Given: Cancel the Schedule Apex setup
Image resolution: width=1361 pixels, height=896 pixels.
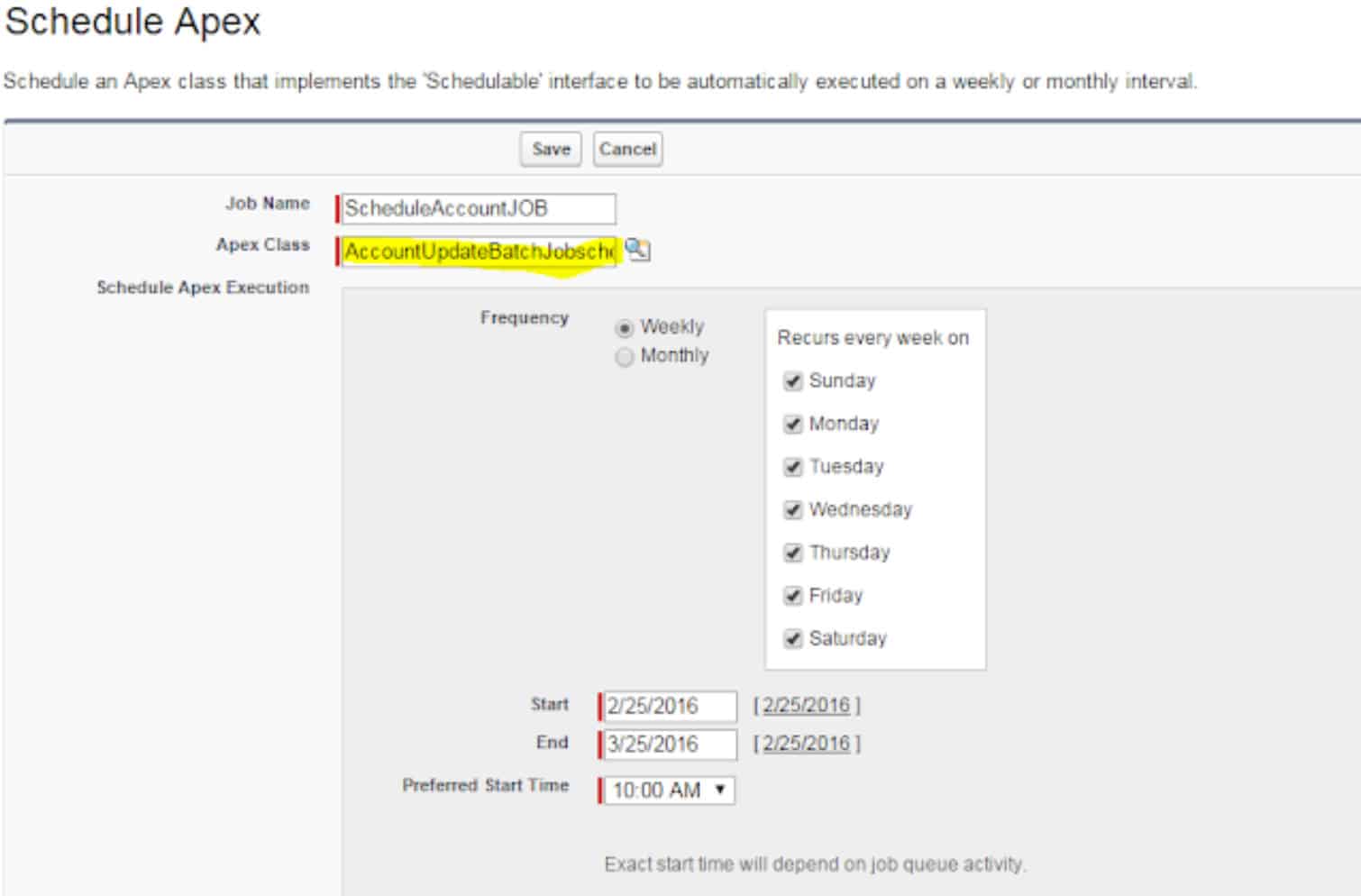Looking at the screenshot, I should (627, 149).
